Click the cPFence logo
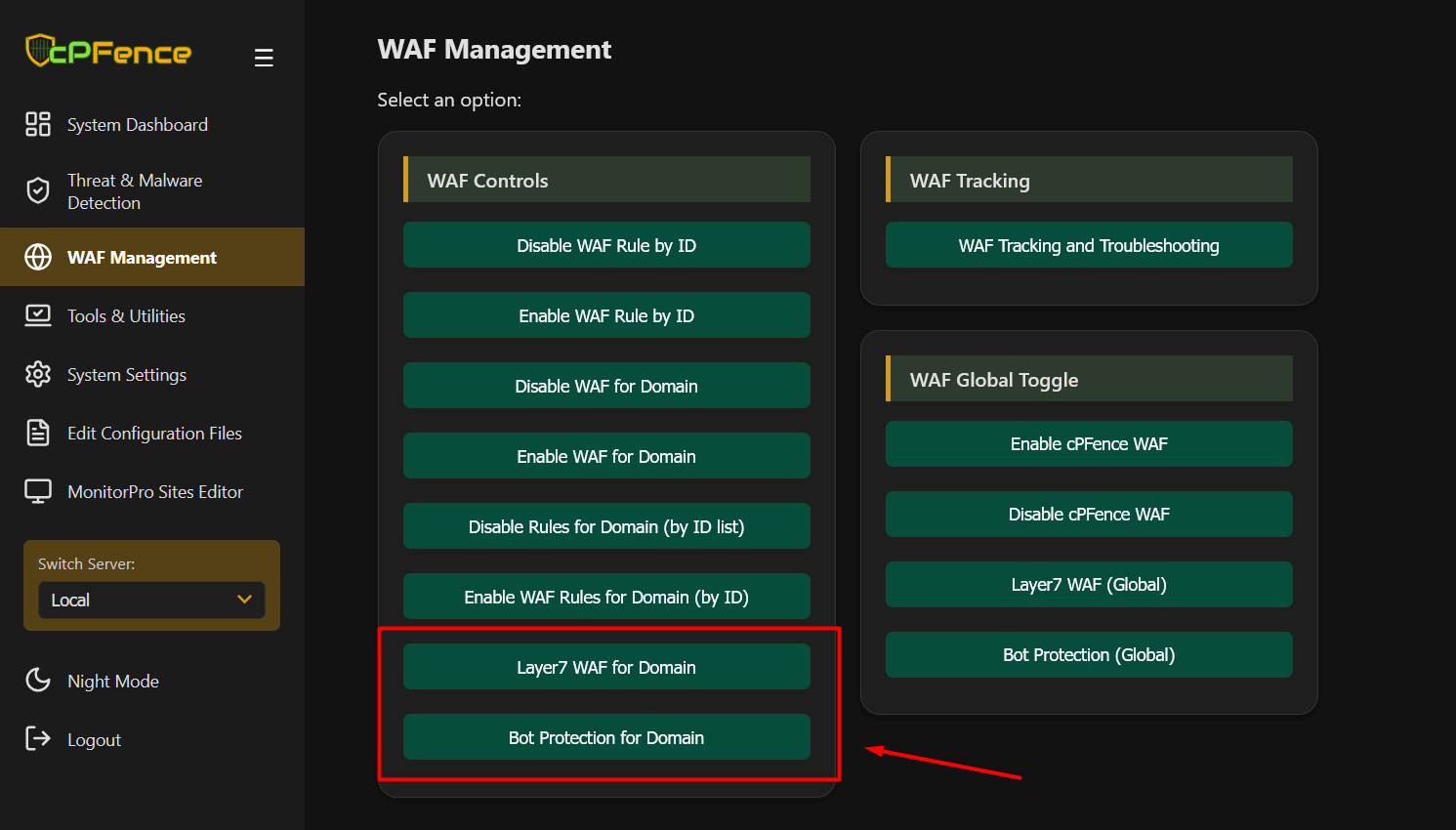This screenshot has width=1456, height=830. [x=108, y=51]
